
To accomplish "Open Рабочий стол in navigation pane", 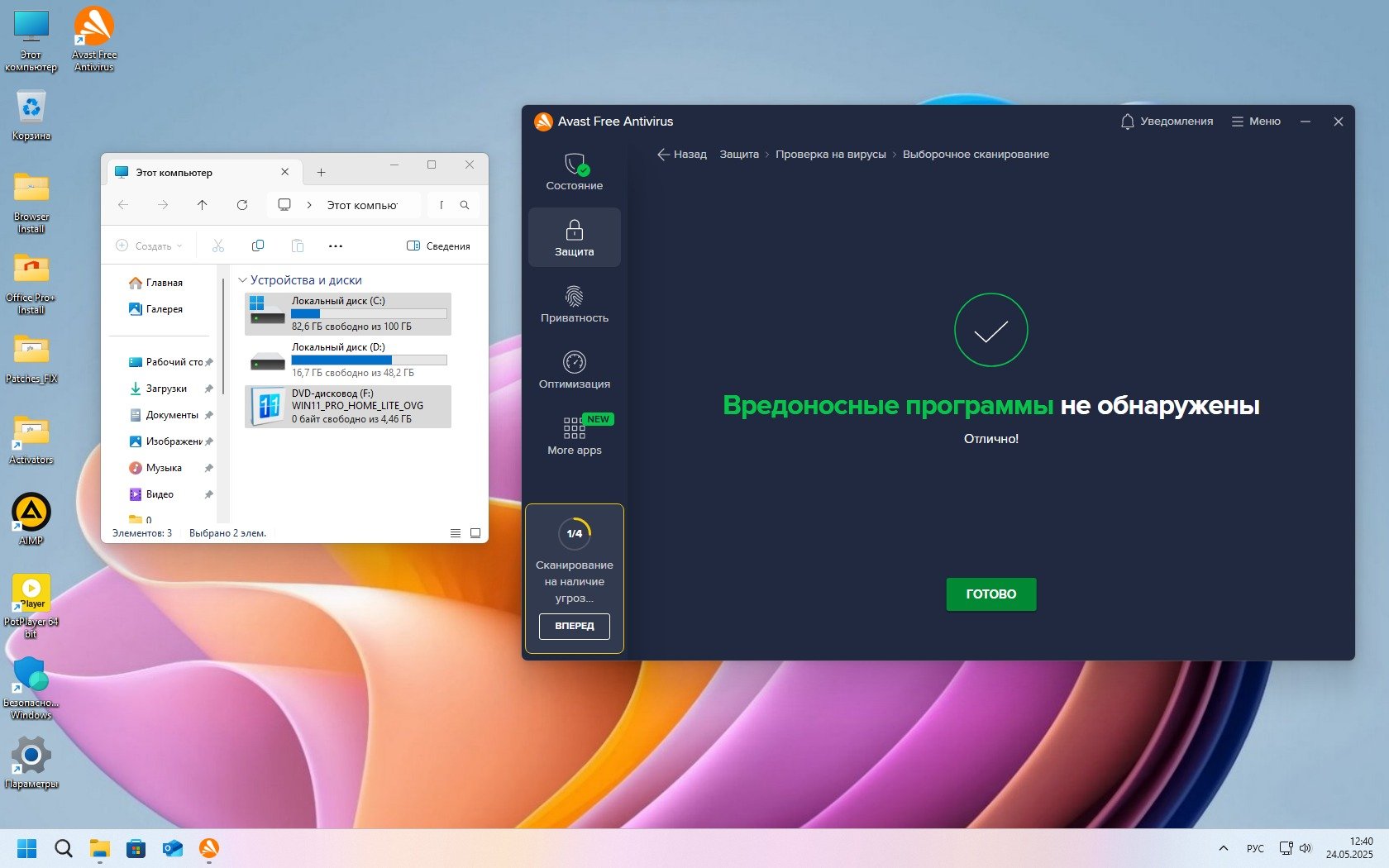I will (x=169, y=362).
